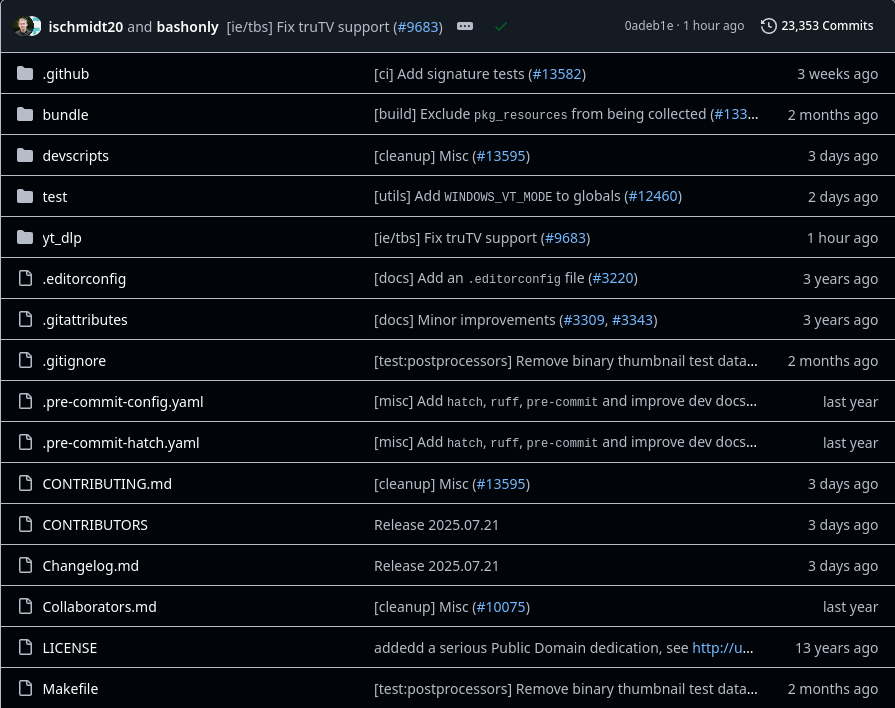Open the .pre-commit-config.yaml file
This screenshot has height=708, width=895.
pos(123,402)
